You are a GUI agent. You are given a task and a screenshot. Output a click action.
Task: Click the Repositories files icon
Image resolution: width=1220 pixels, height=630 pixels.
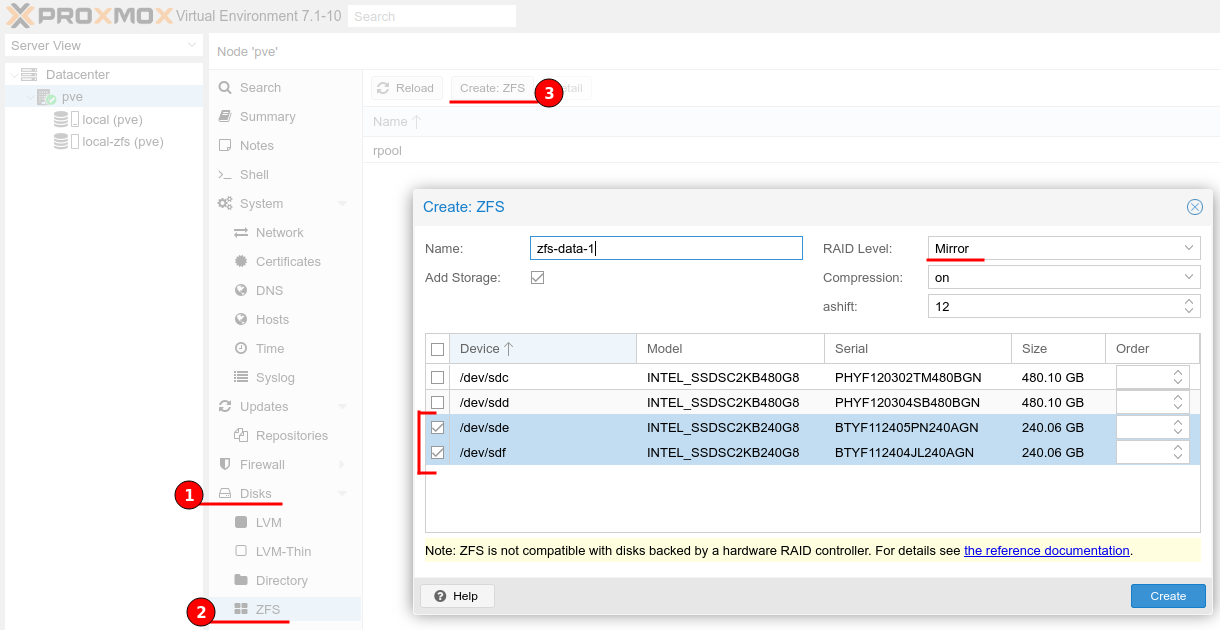pos(241,436)
